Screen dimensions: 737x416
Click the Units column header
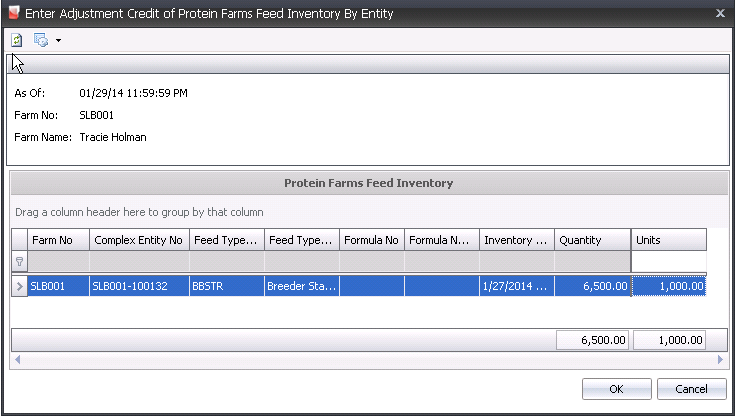coord(669,240)
